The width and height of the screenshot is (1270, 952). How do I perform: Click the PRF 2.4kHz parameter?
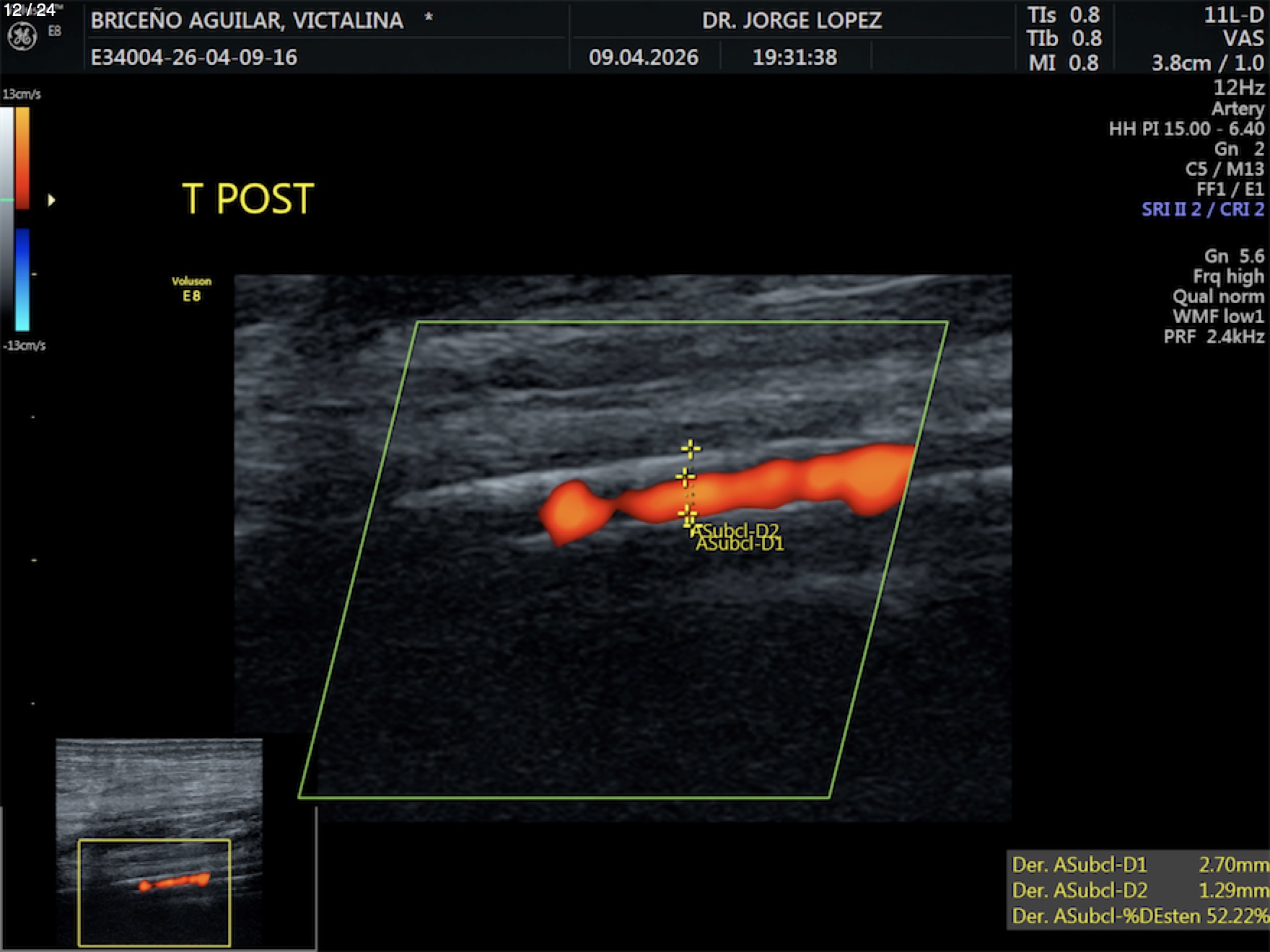click(1213, 336)
